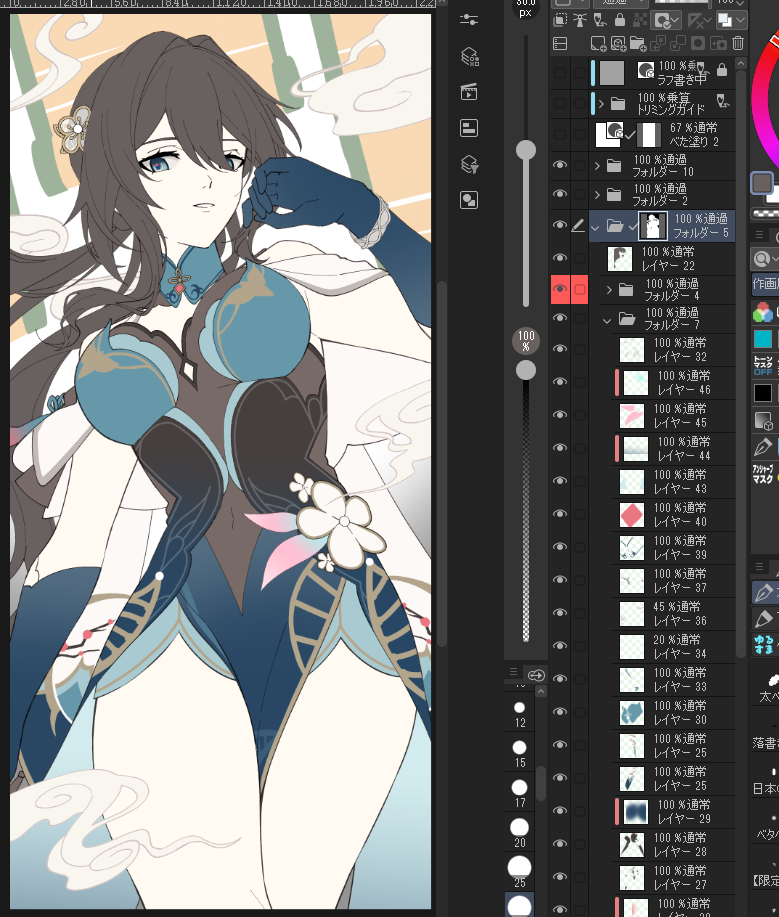
Task: Click the overlapping circles icon in the side strip
Action: [469, 200]
